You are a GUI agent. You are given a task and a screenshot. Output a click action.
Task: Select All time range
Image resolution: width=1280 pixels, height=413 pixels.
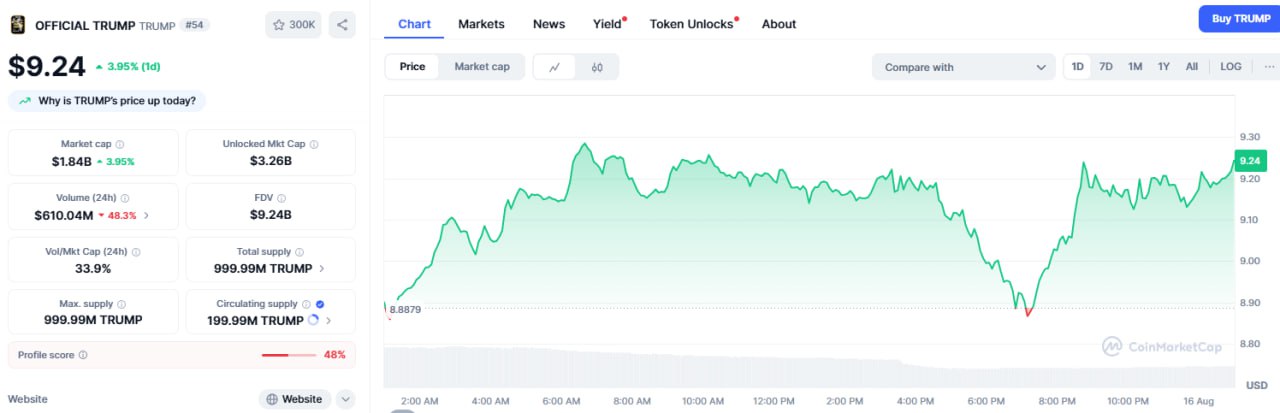click(1192, 67)
